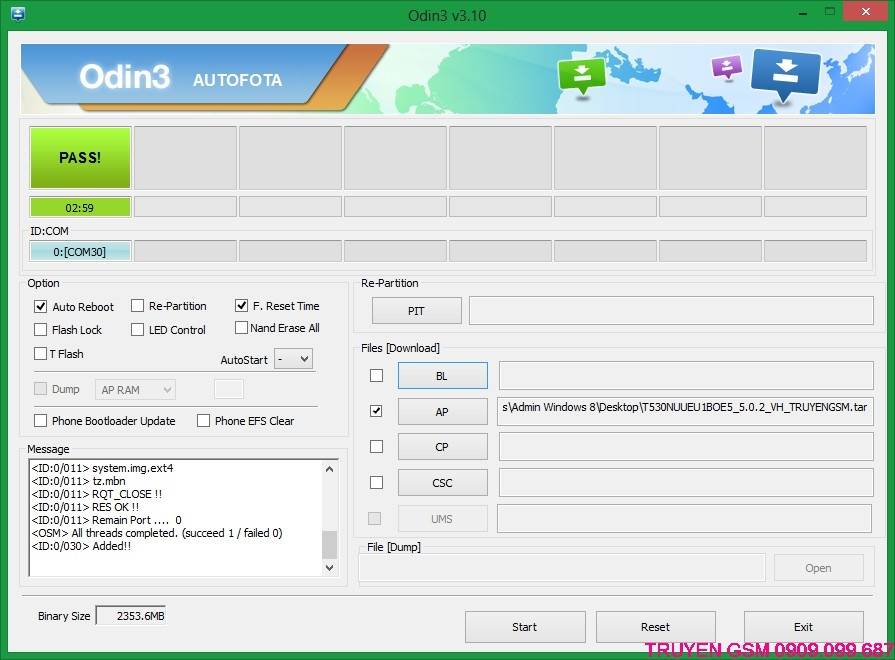Viewport: 895px width, 660px height.
Task: Tick Phone Bootloader Update checkbox
Action: pyautogui.click(x=41, y=421)
